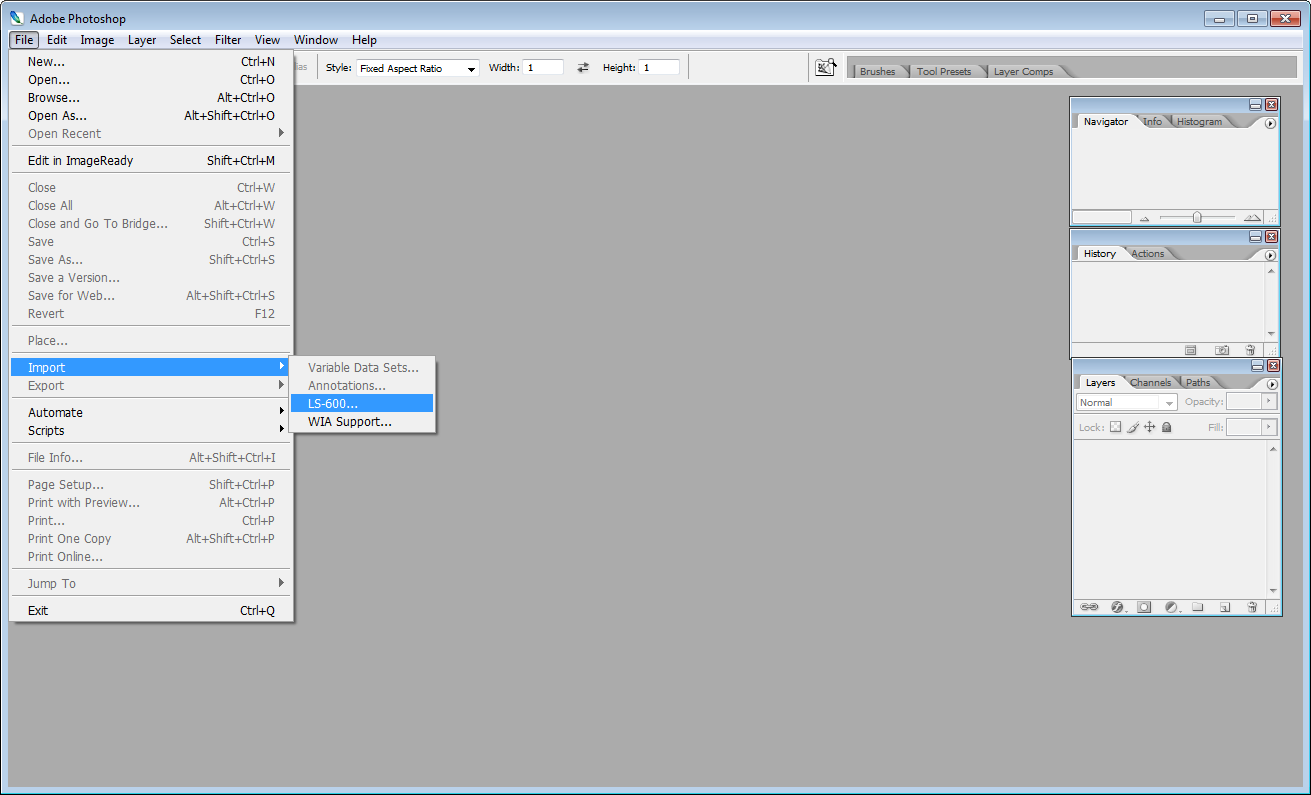Select Browse... in the File menu

tap(151, 97)
